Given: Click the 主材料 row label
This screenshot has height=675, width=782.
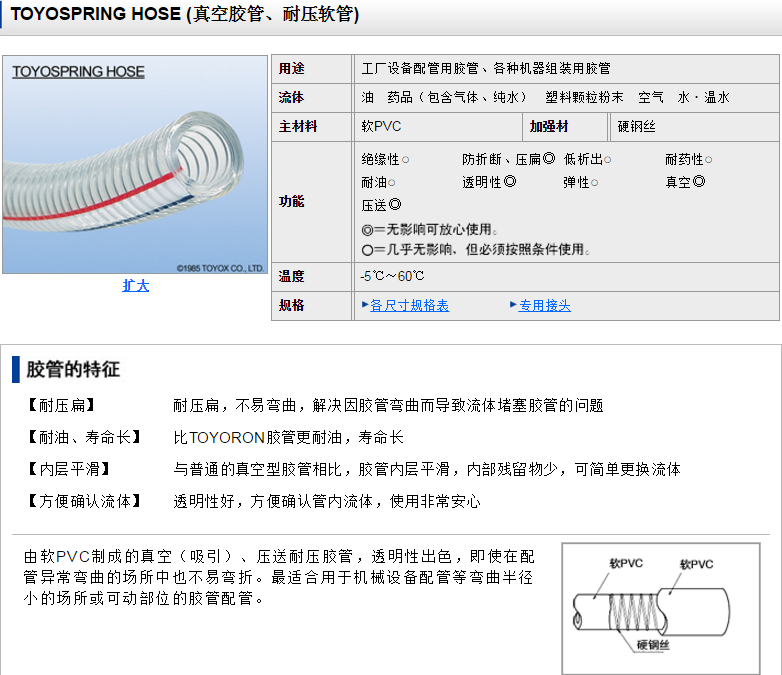Looking at the screenshot, I should pos(298,126).
